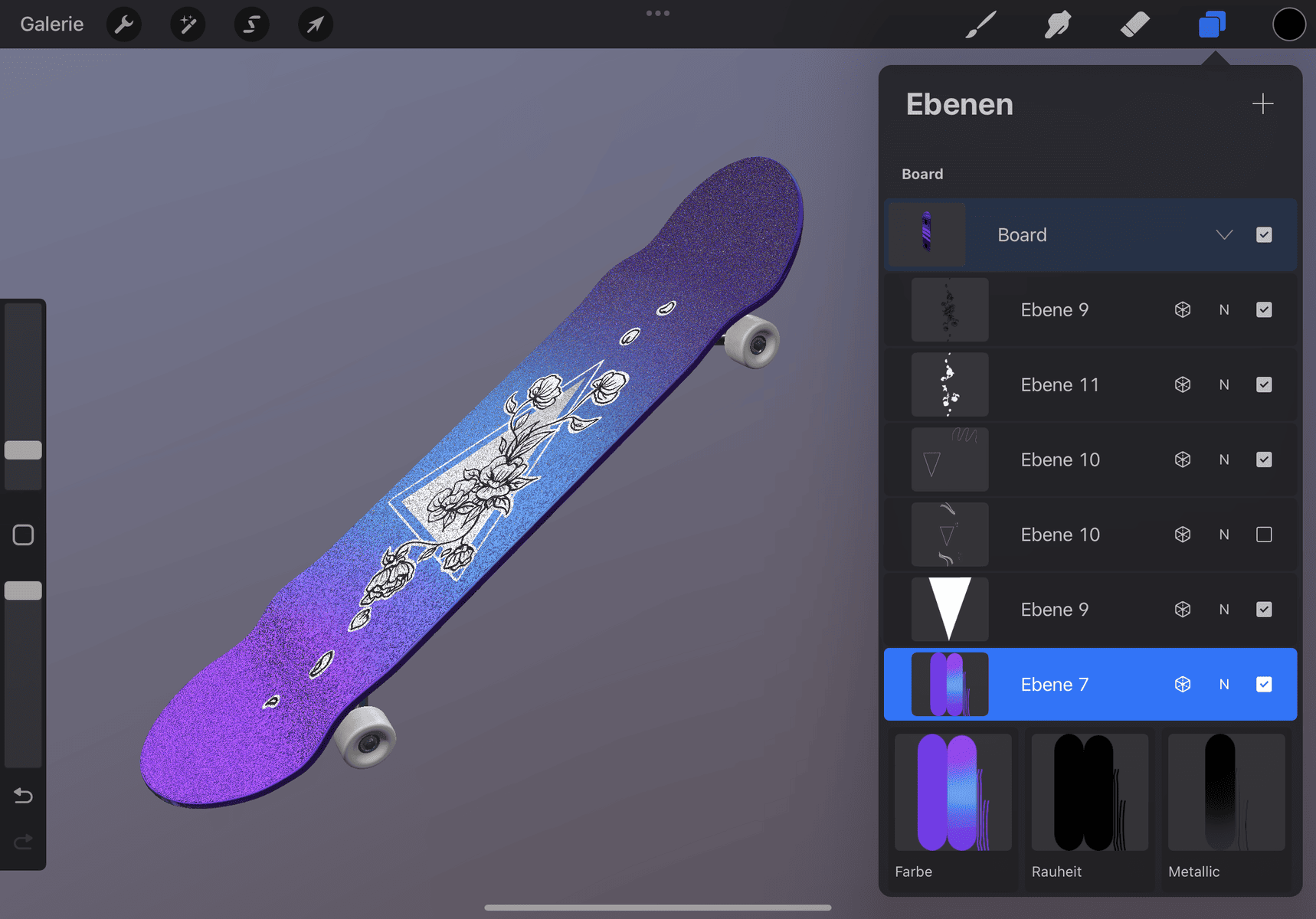
Task: Adjust the brush opacity slider handle
Action: click(23, 590)
